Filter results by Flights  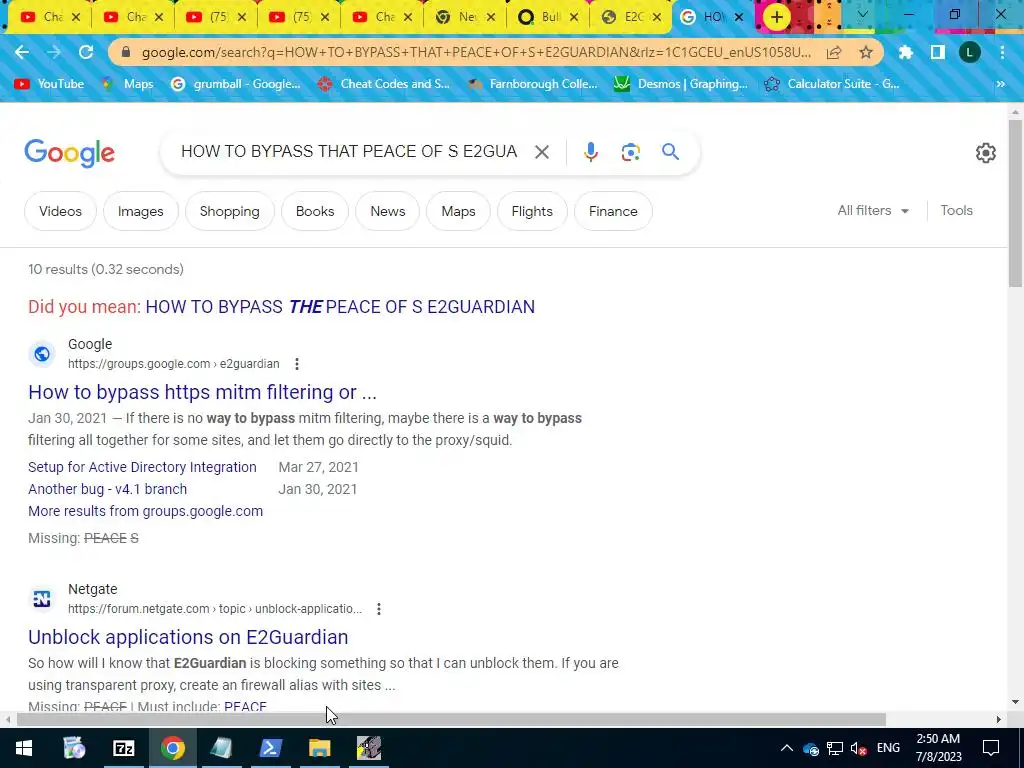532,212
